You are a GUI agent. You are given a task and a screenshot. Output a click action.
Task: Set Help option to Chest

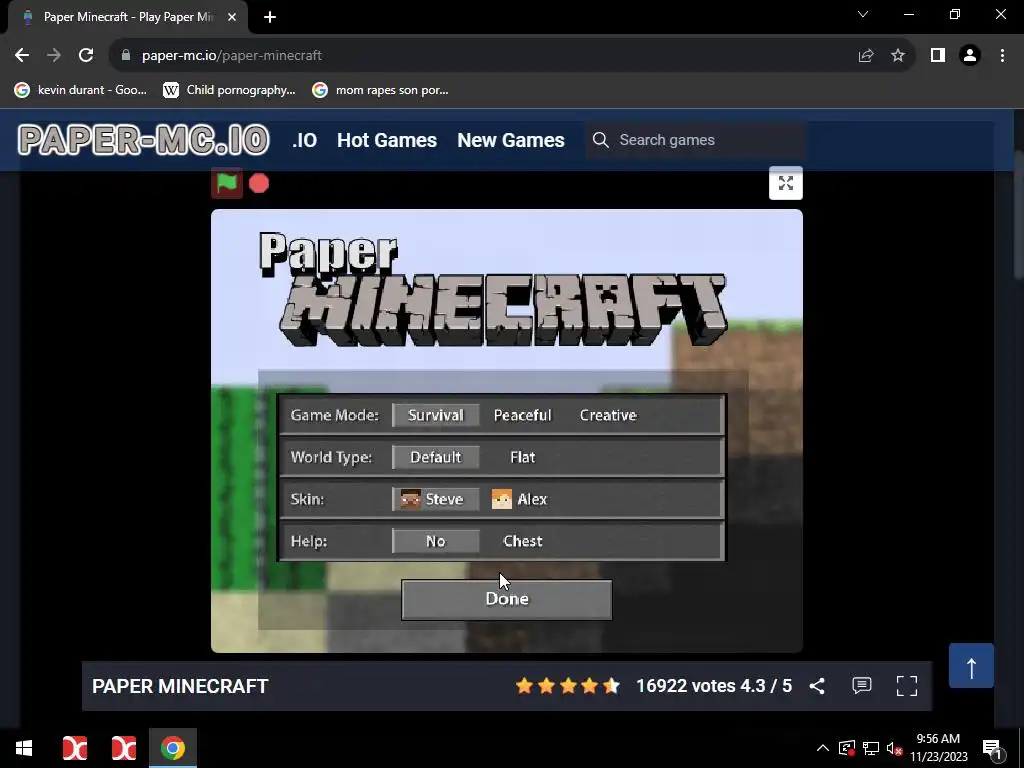[522, 541]
